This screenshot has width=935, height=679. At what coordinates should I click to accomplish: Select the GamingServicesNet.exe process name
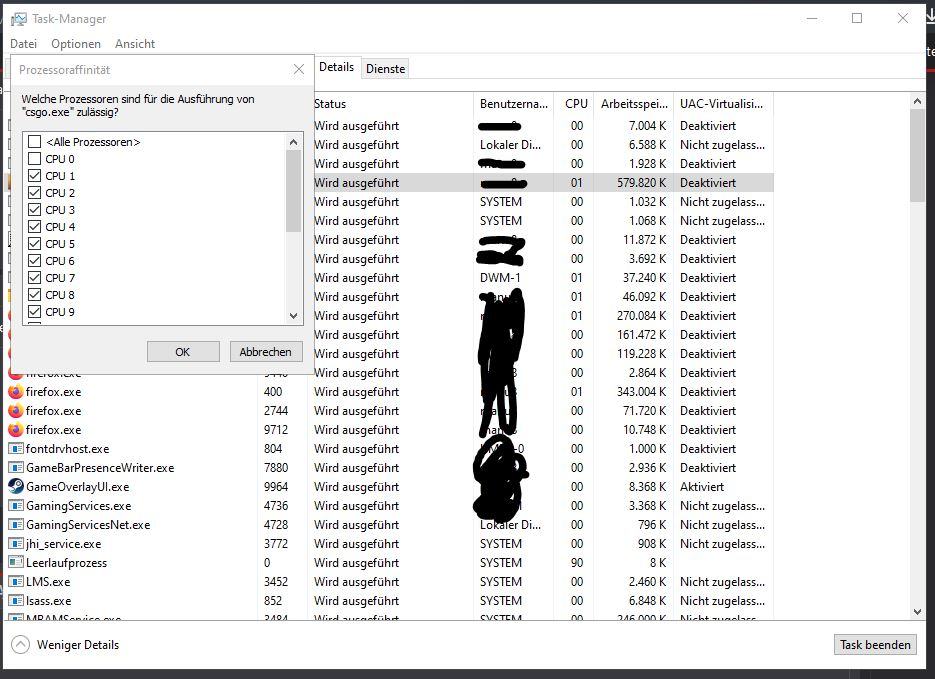coord(88,525)
